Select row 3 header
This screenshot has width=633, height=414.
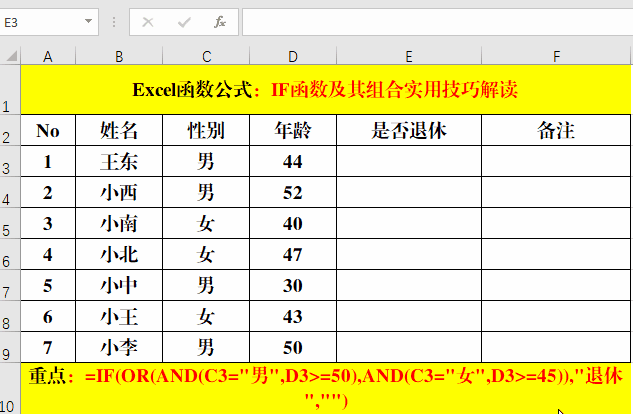[10, 161]
